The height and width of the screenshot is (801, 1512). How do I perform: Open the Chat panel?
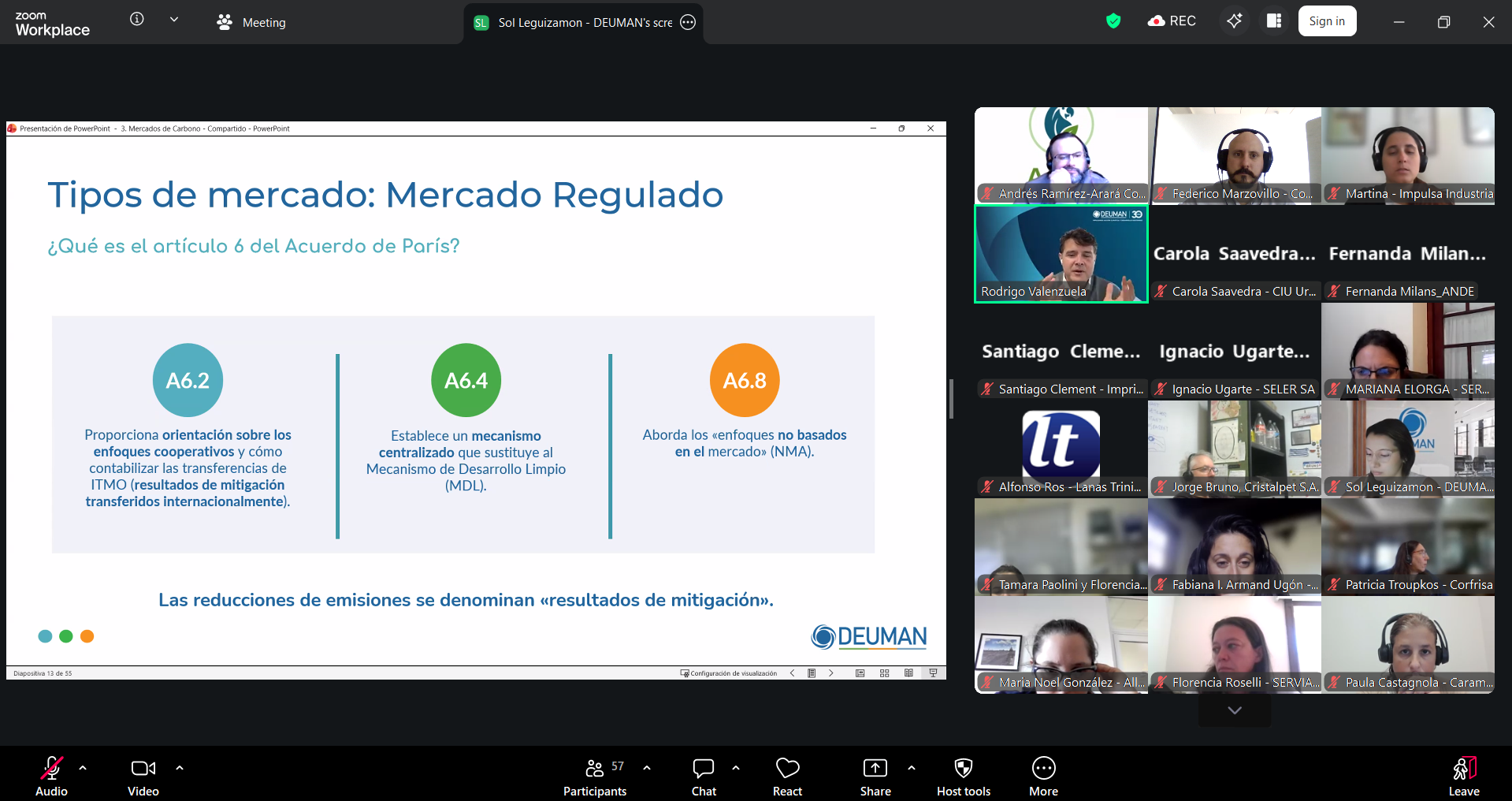pos(704,777)
